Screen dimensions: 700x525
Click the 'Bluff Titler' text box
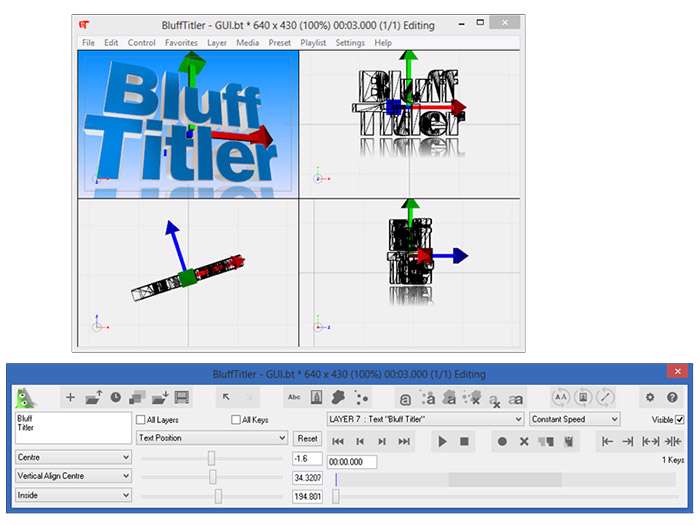[74, 428]
